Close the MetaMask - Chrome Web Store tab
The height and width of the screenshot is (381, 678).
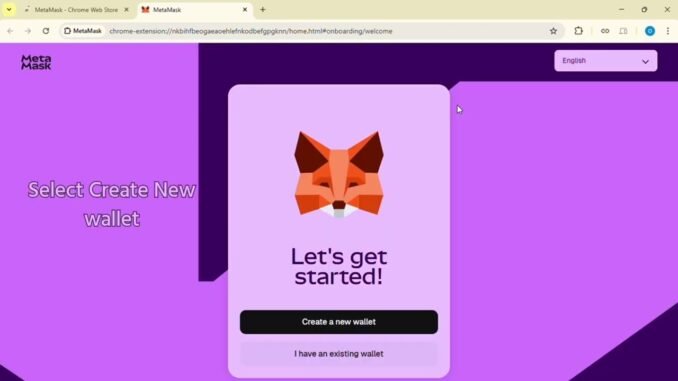tap(126, 10)
